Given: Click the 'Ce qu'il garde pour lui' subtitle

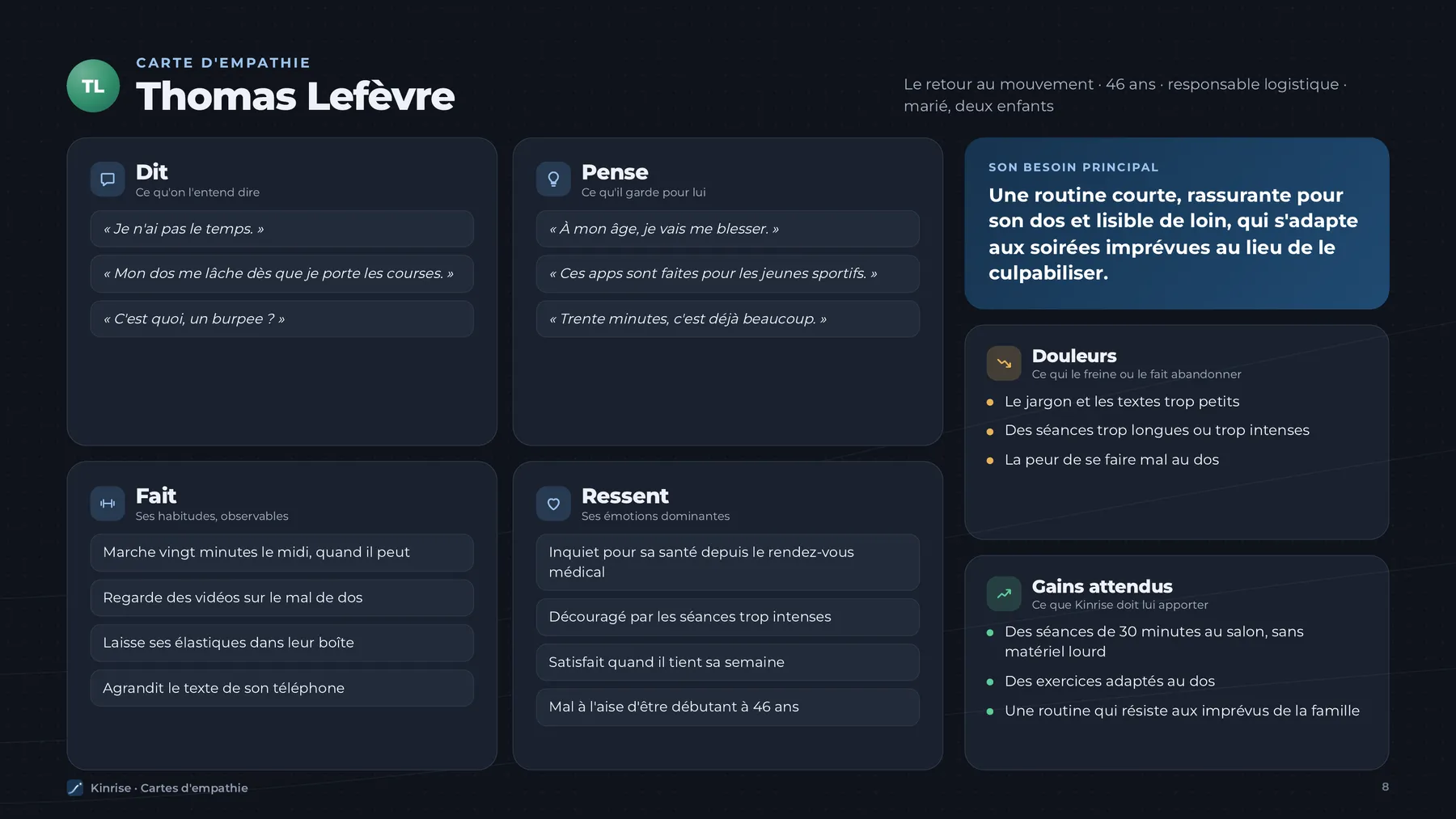Looking at the screenshot, I should (x=644, y=192).
